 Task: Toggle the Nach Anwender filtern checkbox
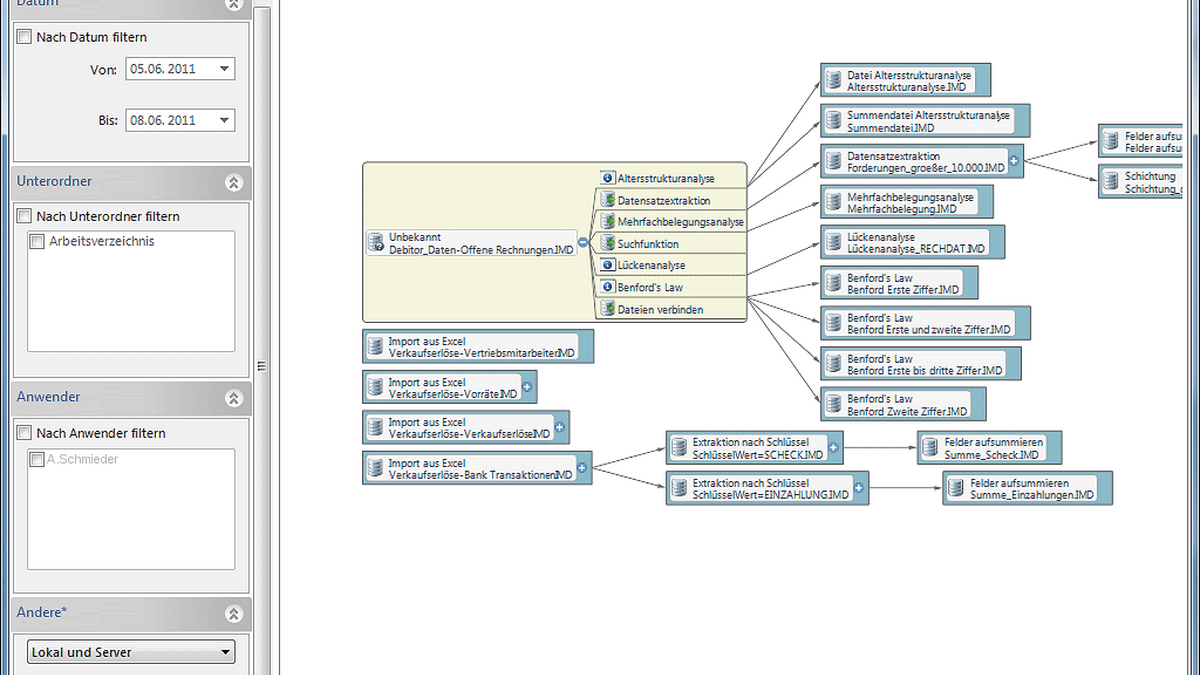(25, 433)
